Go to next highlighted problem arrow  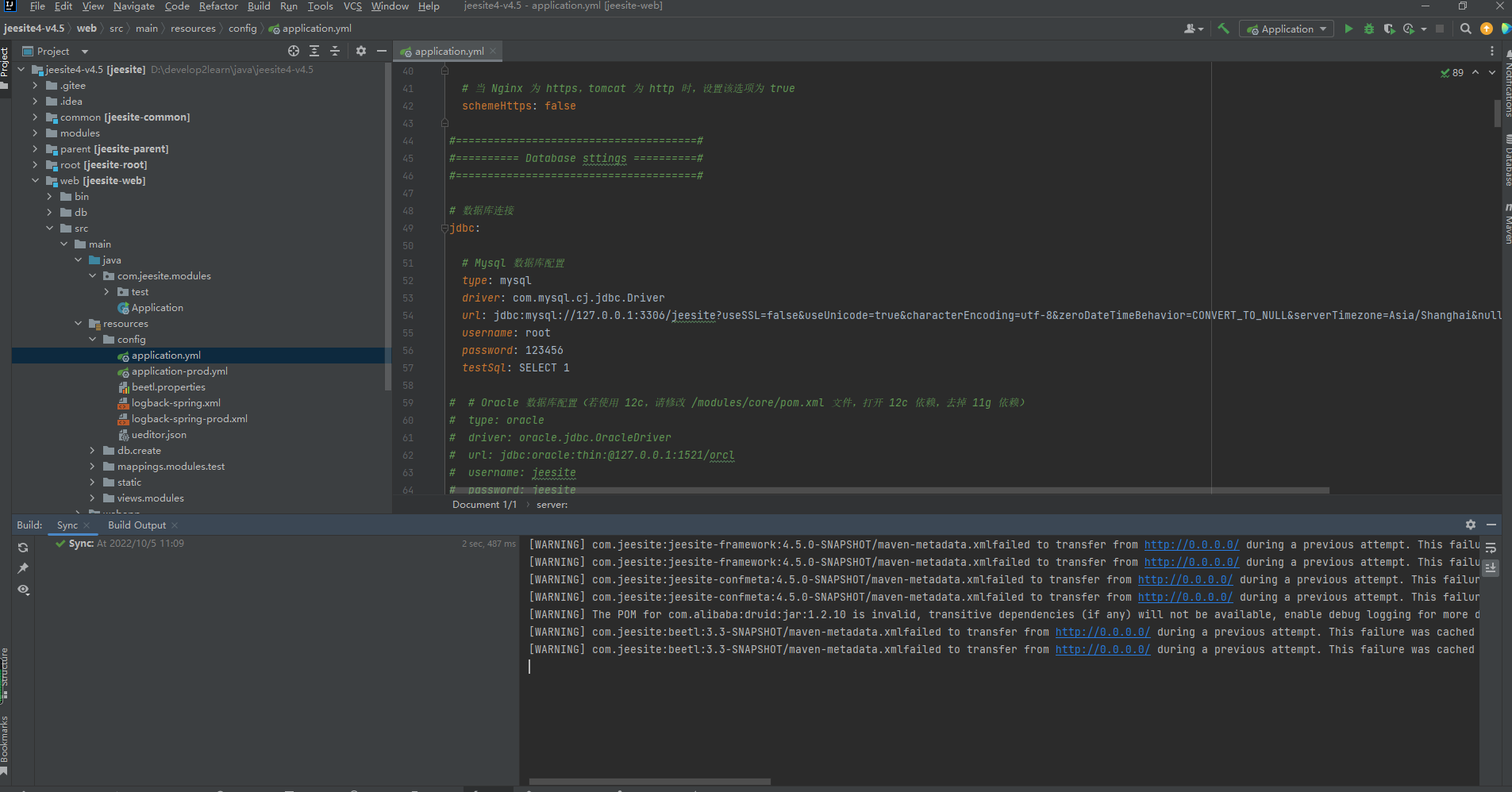pyautogui.click(x=1492, y=72)
